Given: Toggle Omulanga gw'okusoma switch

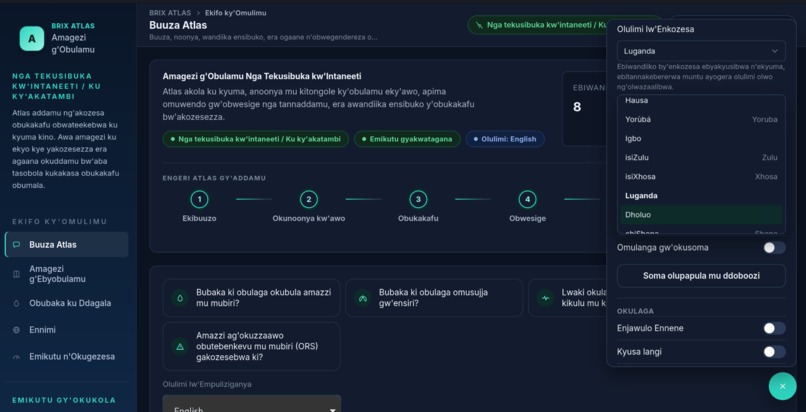Looking at the screenshot, I should point(774,248).
